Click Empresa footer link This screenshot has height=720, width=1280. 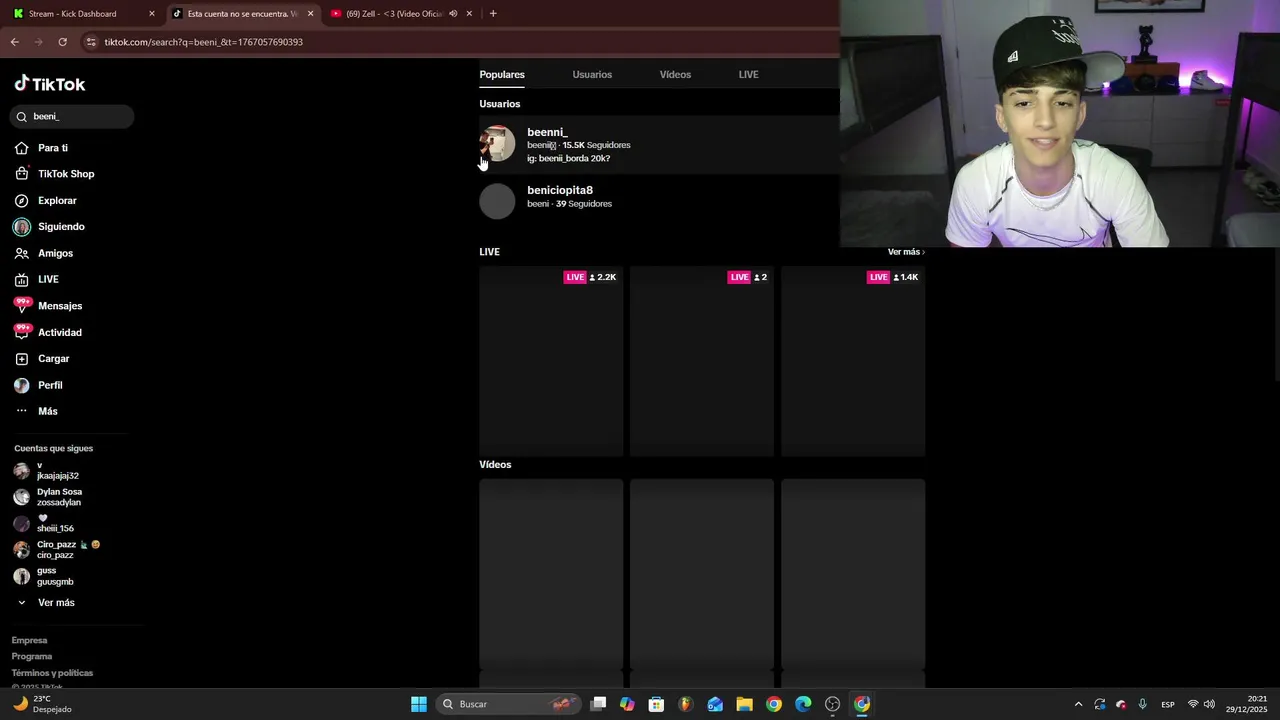pyautogui.click(x=29, y=640)
